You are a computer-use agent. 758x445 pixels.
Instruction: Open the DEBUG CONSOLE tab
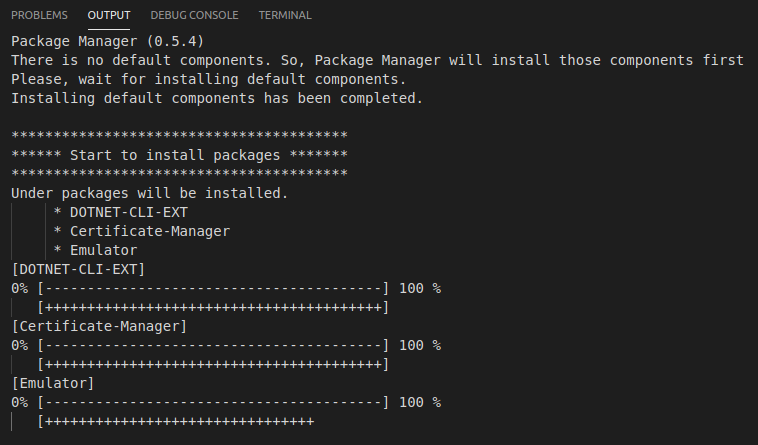tap(194, 15)
